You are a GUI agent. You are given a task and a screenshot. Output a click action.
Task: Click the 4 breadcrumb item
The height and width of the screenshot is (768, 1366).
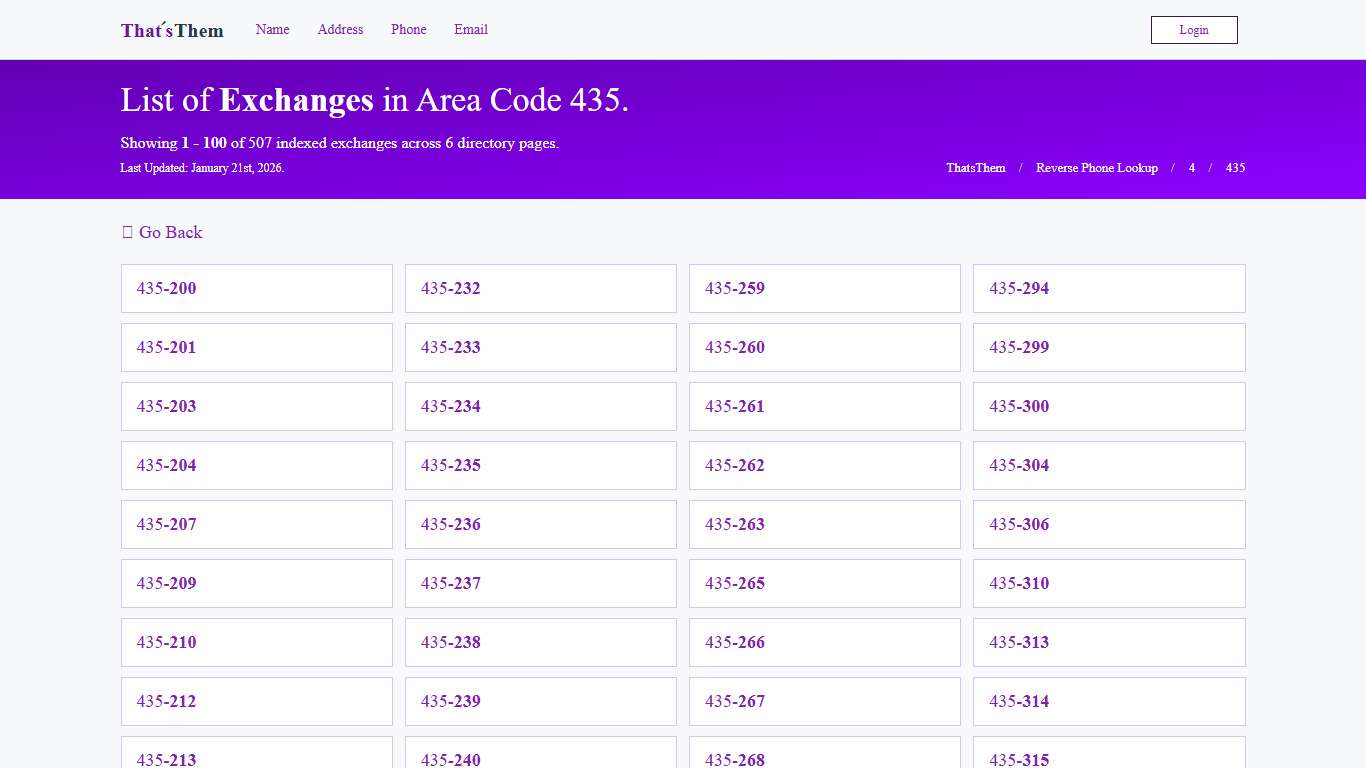tap(1191, 168)
